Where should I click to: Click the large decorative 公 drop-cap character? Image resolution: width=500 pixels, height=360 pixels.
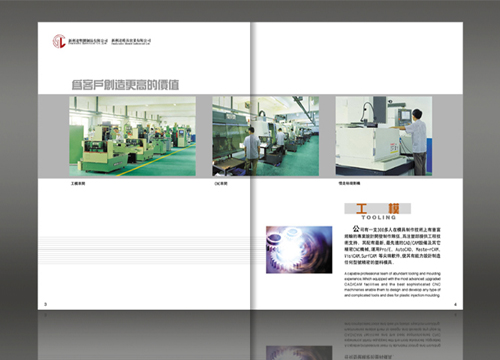point(356,229)
